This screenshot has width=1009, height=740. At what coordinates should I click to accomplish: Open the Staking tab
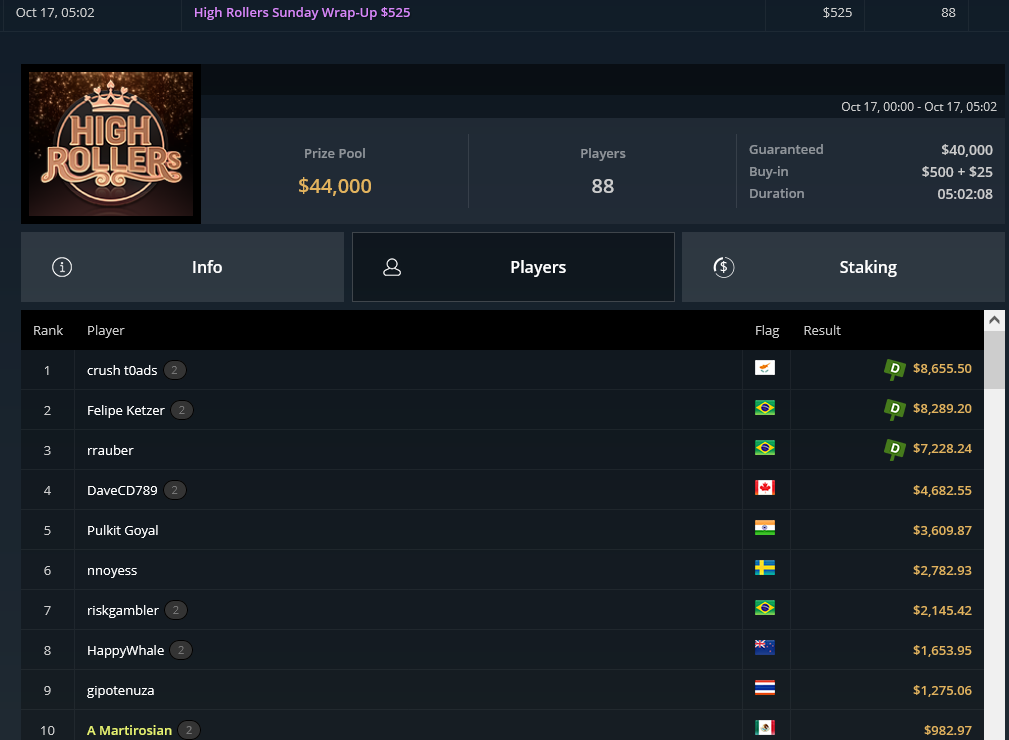point(843,267)
